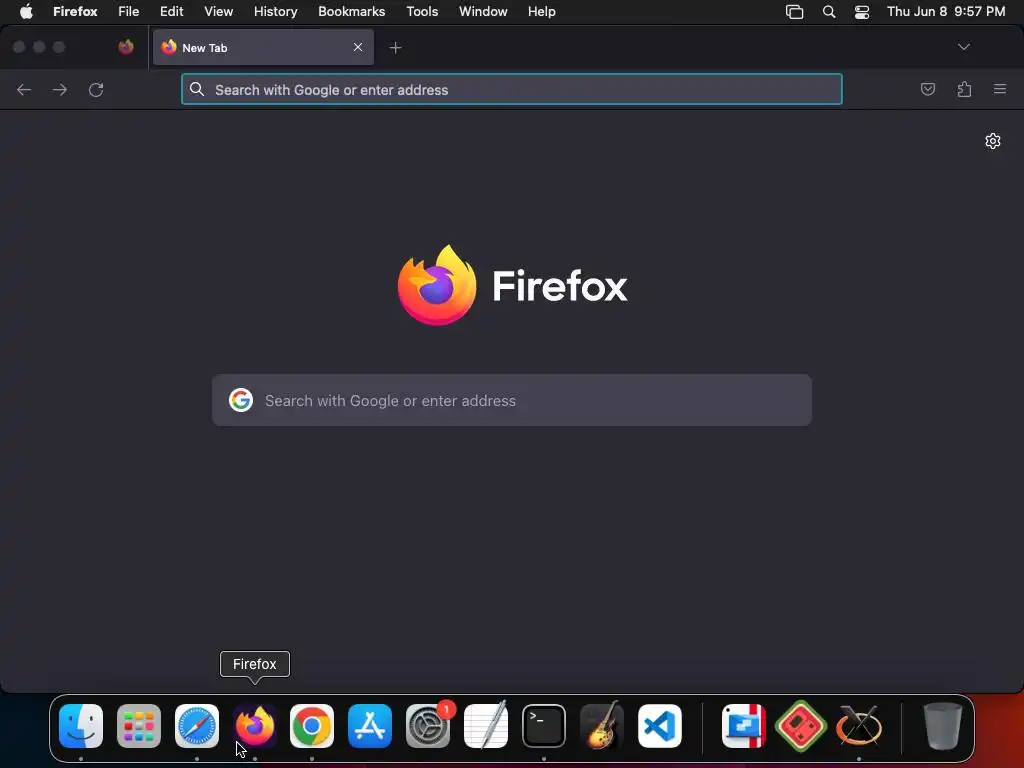This screenshot has width=1024, height=768.
Task: Open TextEdit from the dock
Action: click(x=486, y=726)
